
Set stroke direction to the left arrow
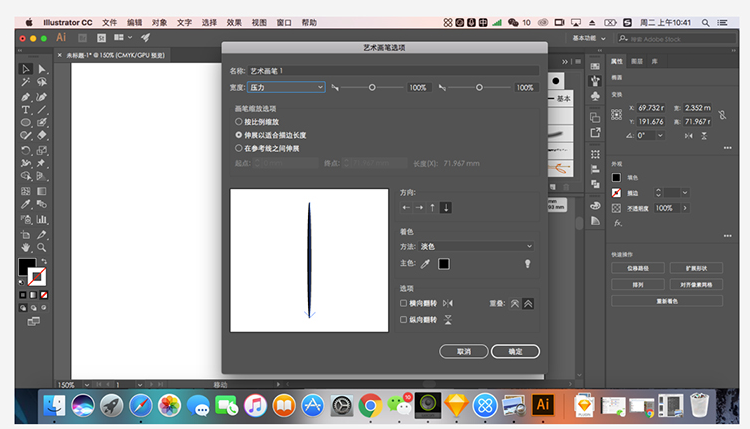pos(406,208)
